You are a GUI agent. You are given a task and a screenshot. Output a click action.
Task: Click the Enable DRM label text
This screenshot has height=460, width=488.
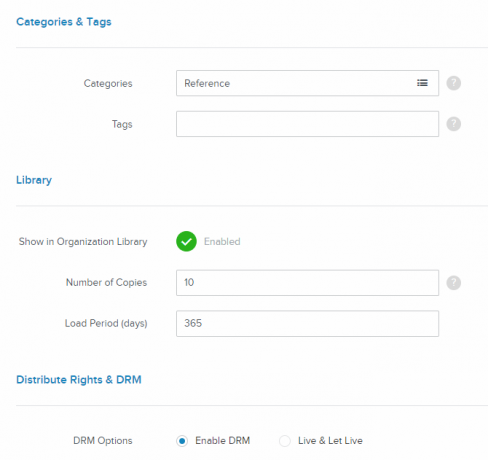223,441
